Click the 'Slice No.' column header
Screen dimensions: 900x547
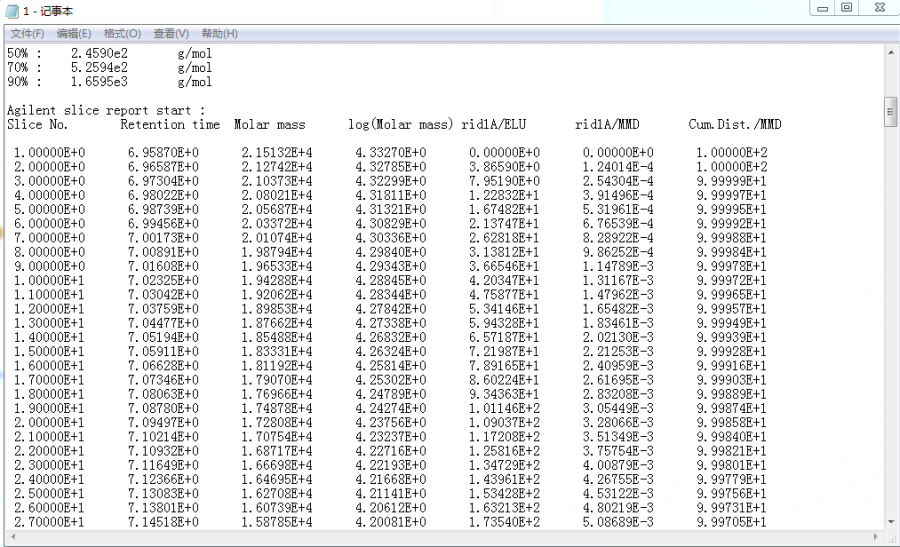pos(37,125)
